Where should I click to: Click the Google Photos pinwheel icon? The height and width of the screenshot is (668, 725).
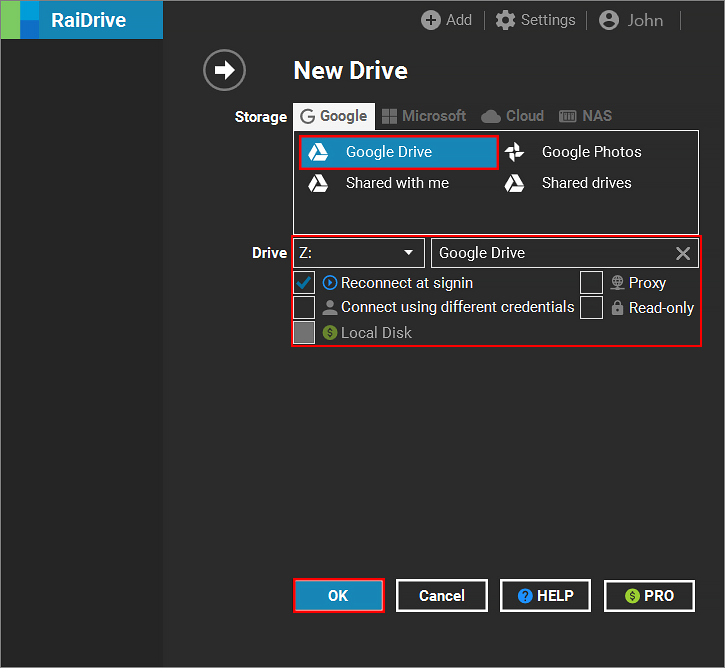[x=514, y=152]
